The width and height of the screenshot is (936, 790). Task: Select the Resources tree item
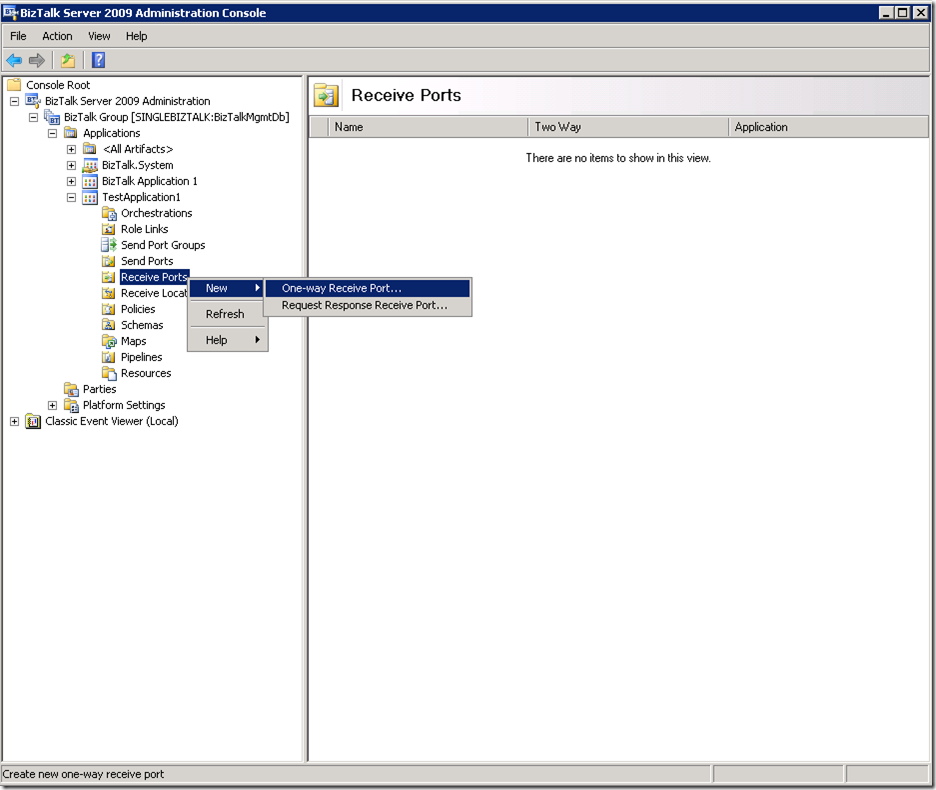click(146, 373)
